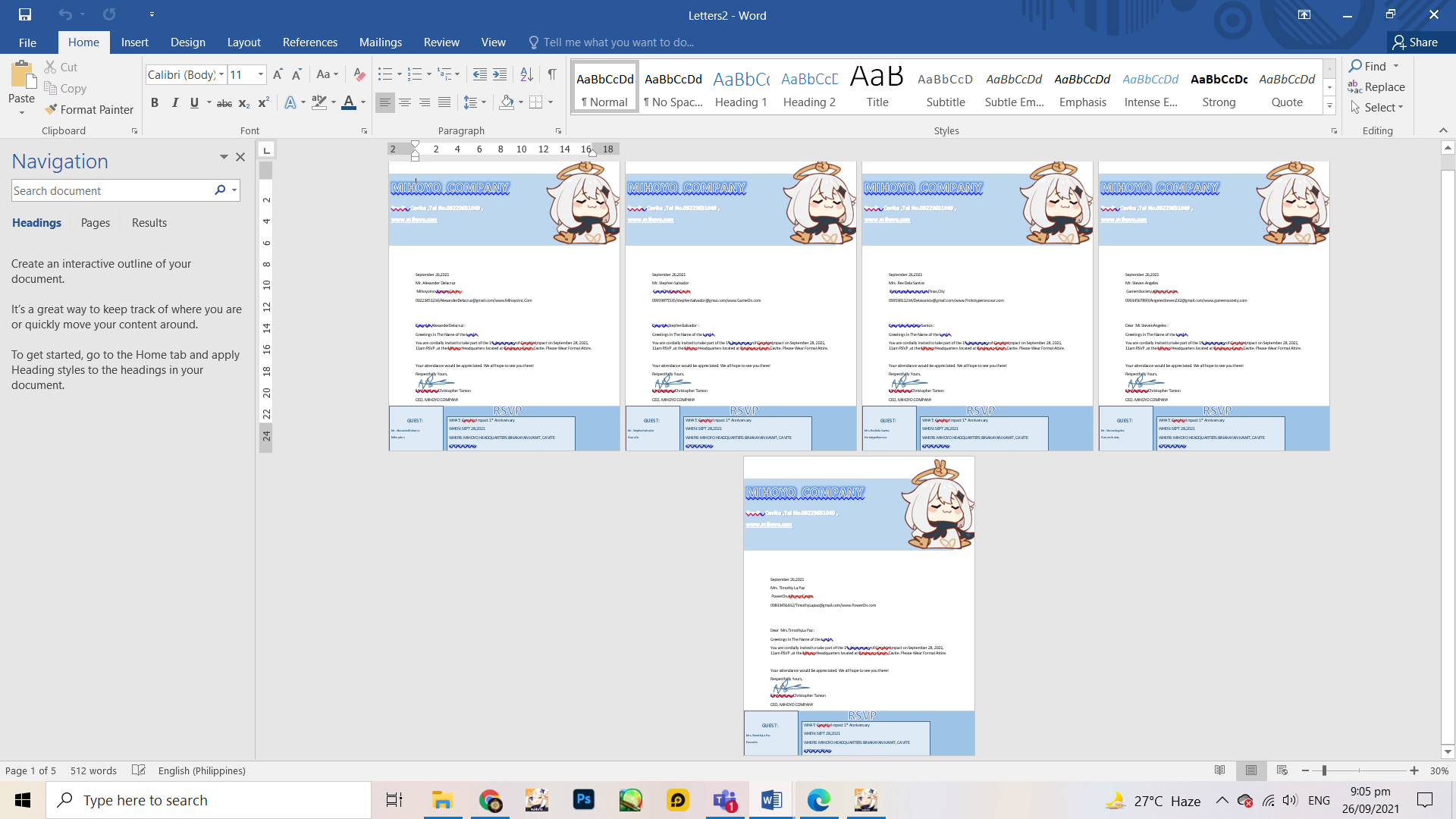
Task: Toggle Center paragraph alignment
Action: pyautogui.click(x=405, y=102)
